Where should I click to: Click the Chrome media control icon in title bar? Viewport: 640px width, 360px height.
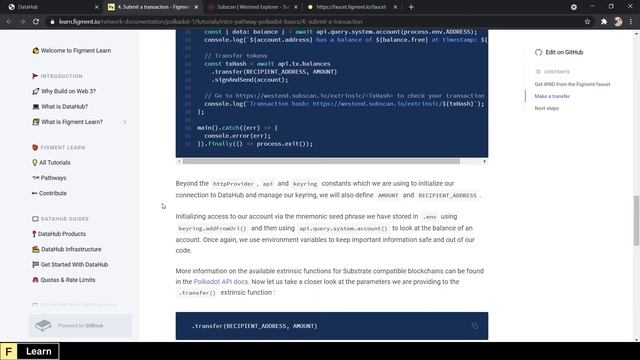[x=574, y=7]
